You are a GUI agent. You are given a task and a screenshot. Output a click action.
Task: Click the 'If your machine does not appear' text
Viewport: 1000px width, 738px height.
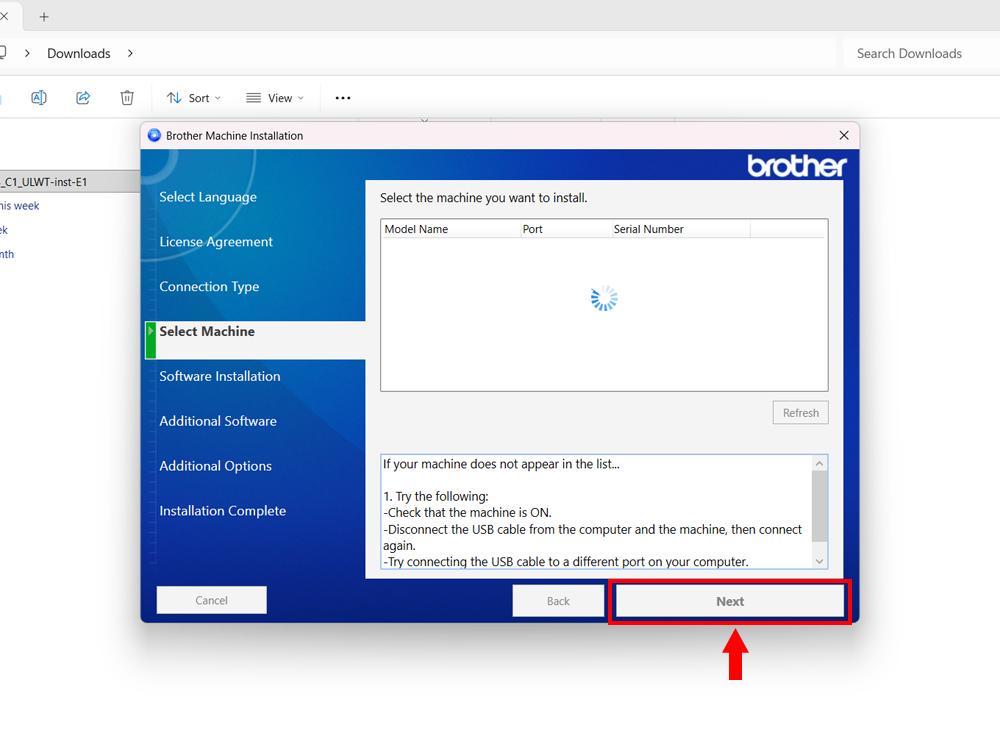coord(501,464)
